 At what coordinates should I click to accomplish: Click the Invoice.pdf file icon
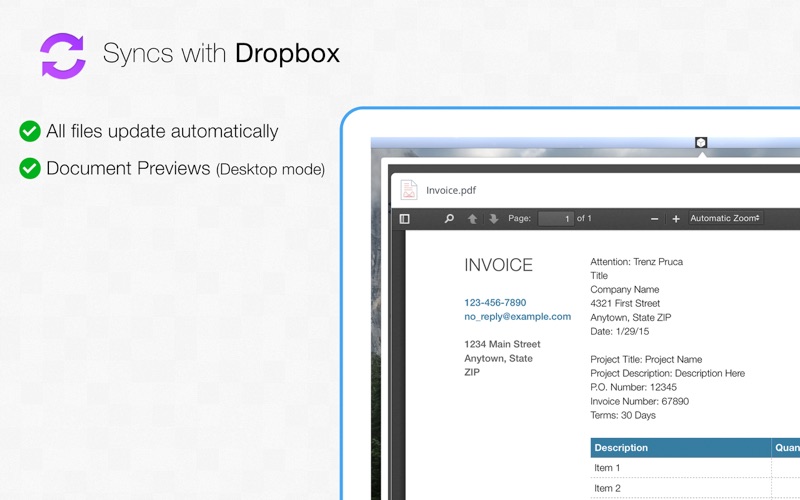tap(409, 190)
